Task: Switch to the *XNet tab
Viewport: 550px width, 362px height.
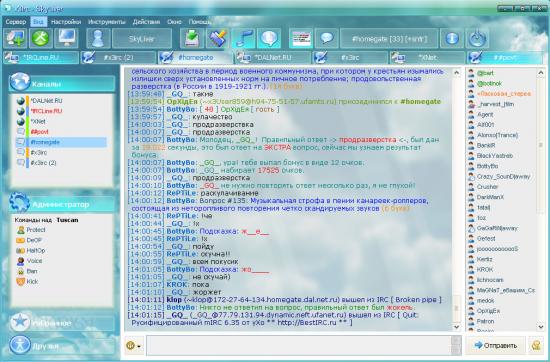Action: (x=428, y=58)
